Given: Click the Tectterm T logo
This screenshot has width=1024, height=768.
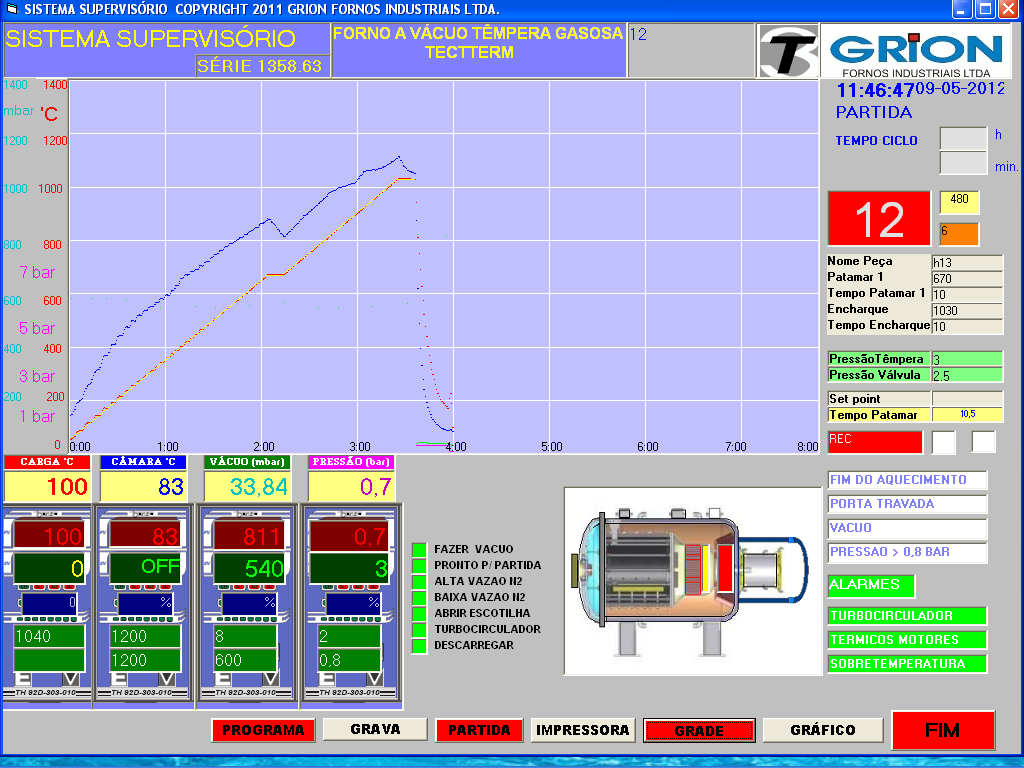Looking at the screenshot, I should pyautogui.click(x=788, y=51).
